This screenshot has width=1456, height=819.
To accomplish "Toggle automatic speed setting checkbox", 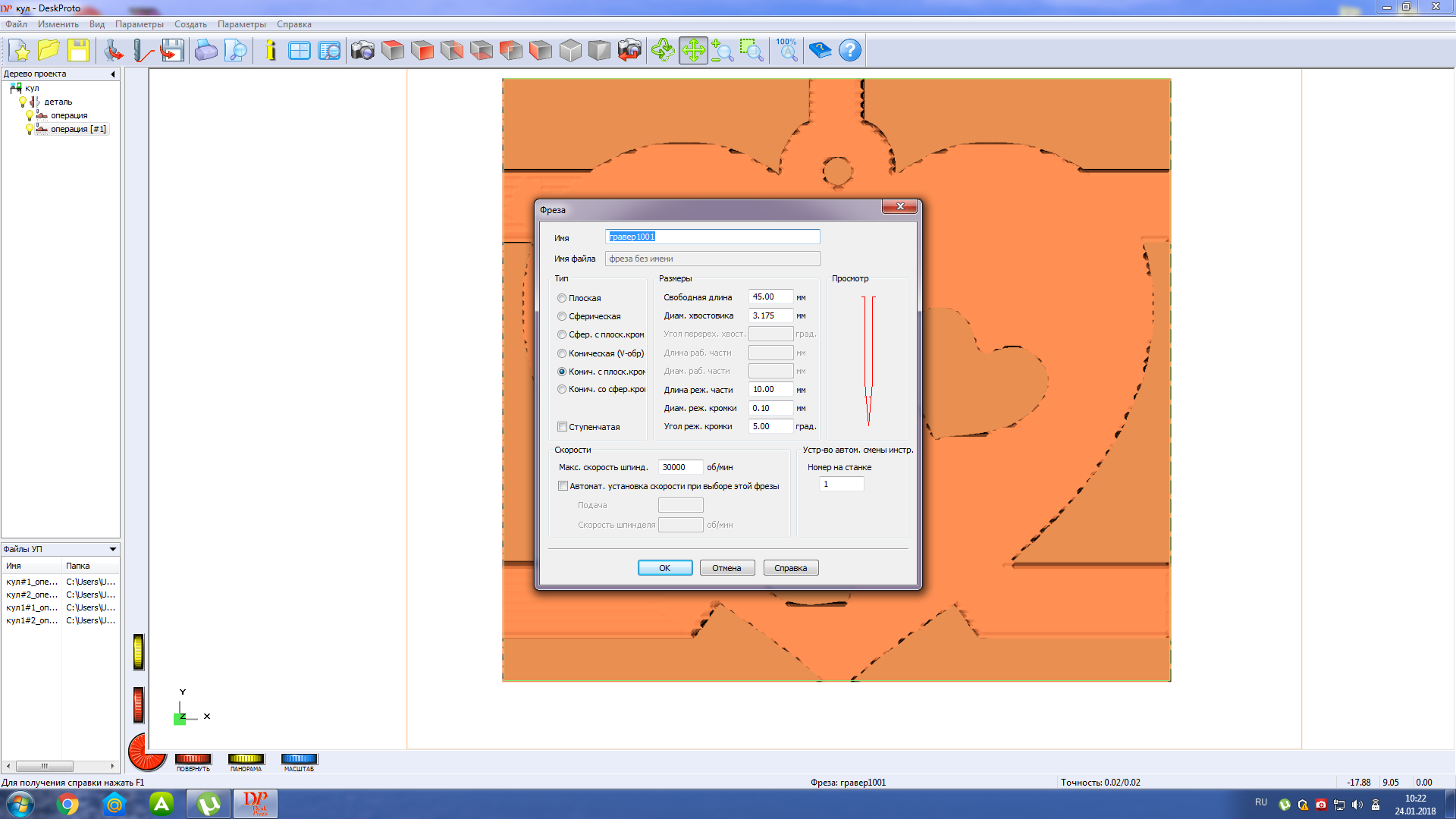I will tap(563, 486).
